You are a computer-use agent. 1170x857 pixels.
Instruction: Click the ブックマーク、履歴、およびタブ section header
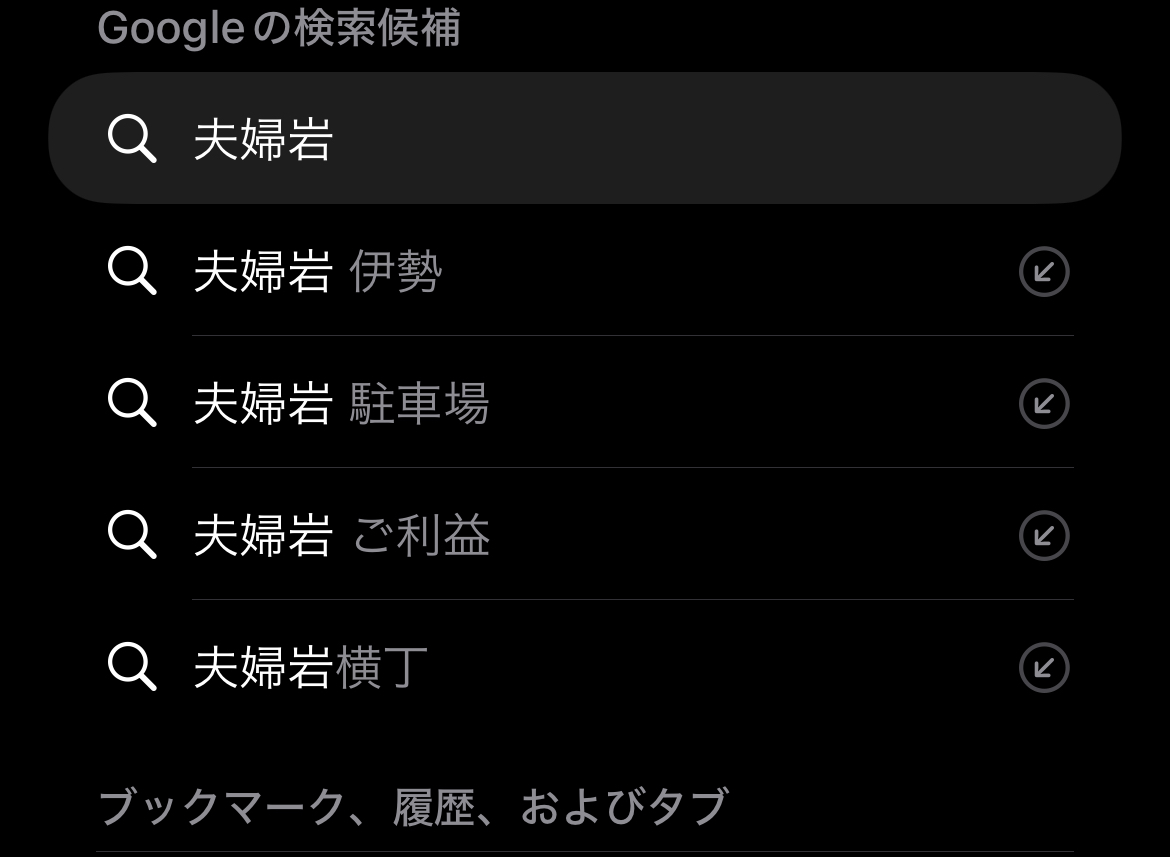tap(413, 806)
